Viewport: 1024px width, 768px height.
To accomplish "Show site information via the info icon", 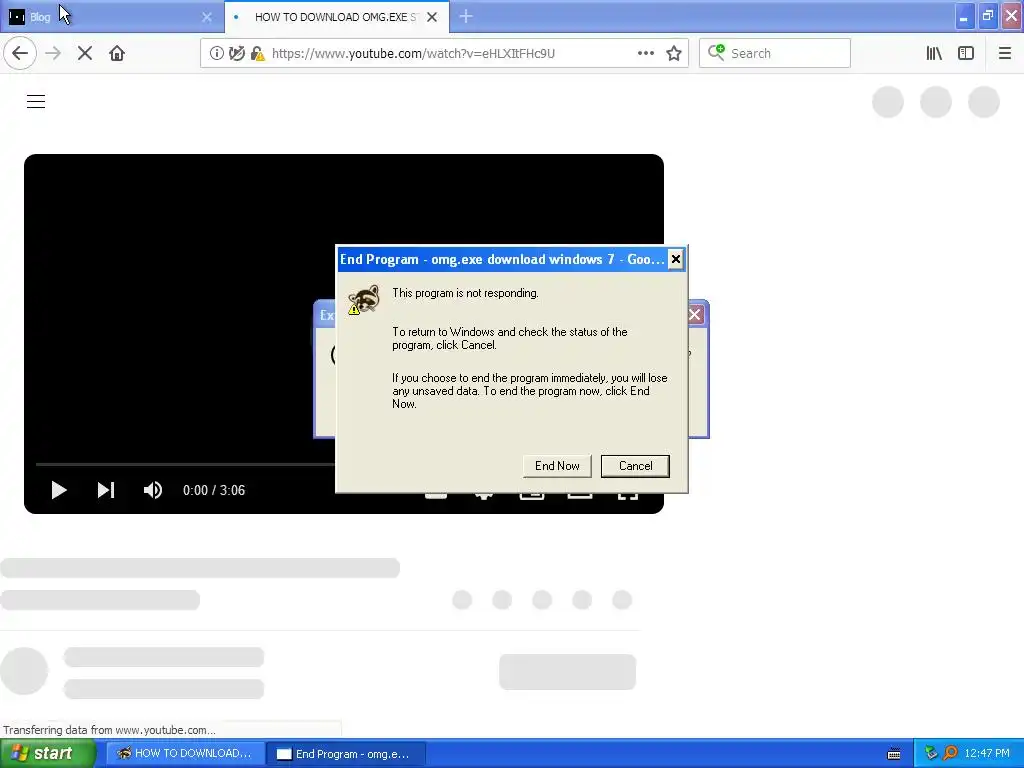I will [x=217, y=54].
